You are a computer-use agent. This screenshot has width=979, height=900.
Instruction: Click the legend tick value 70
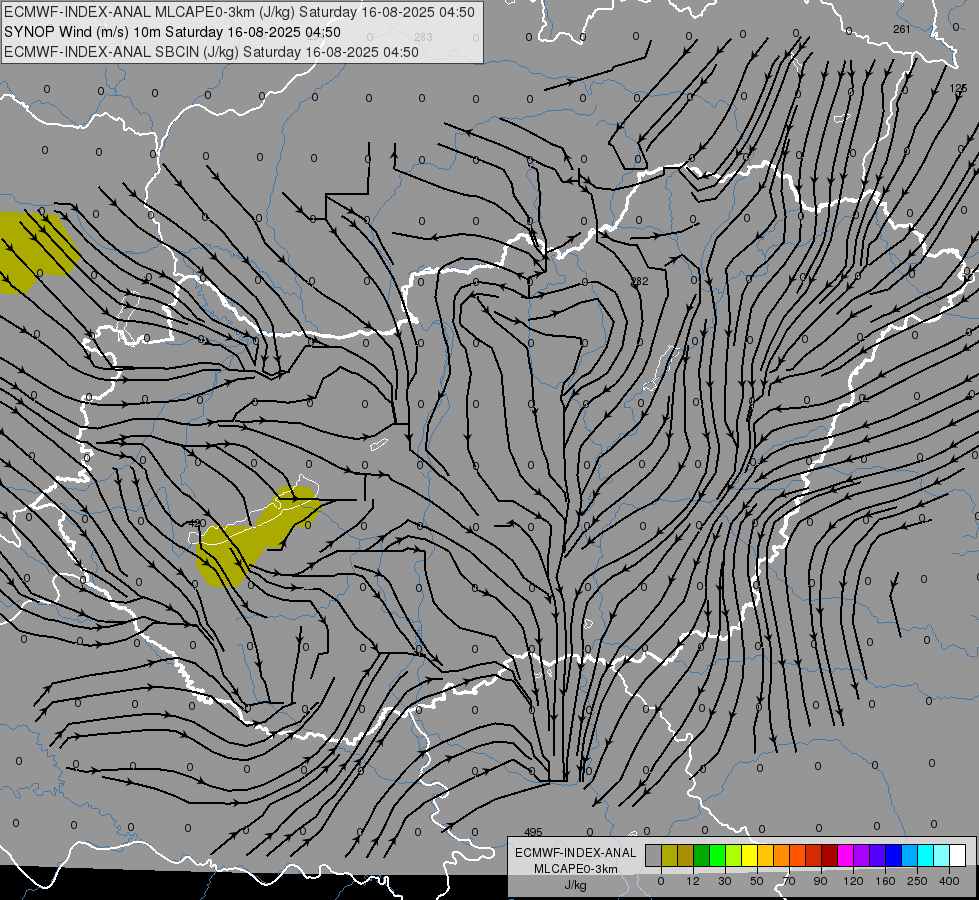click(x=789, y=881)
